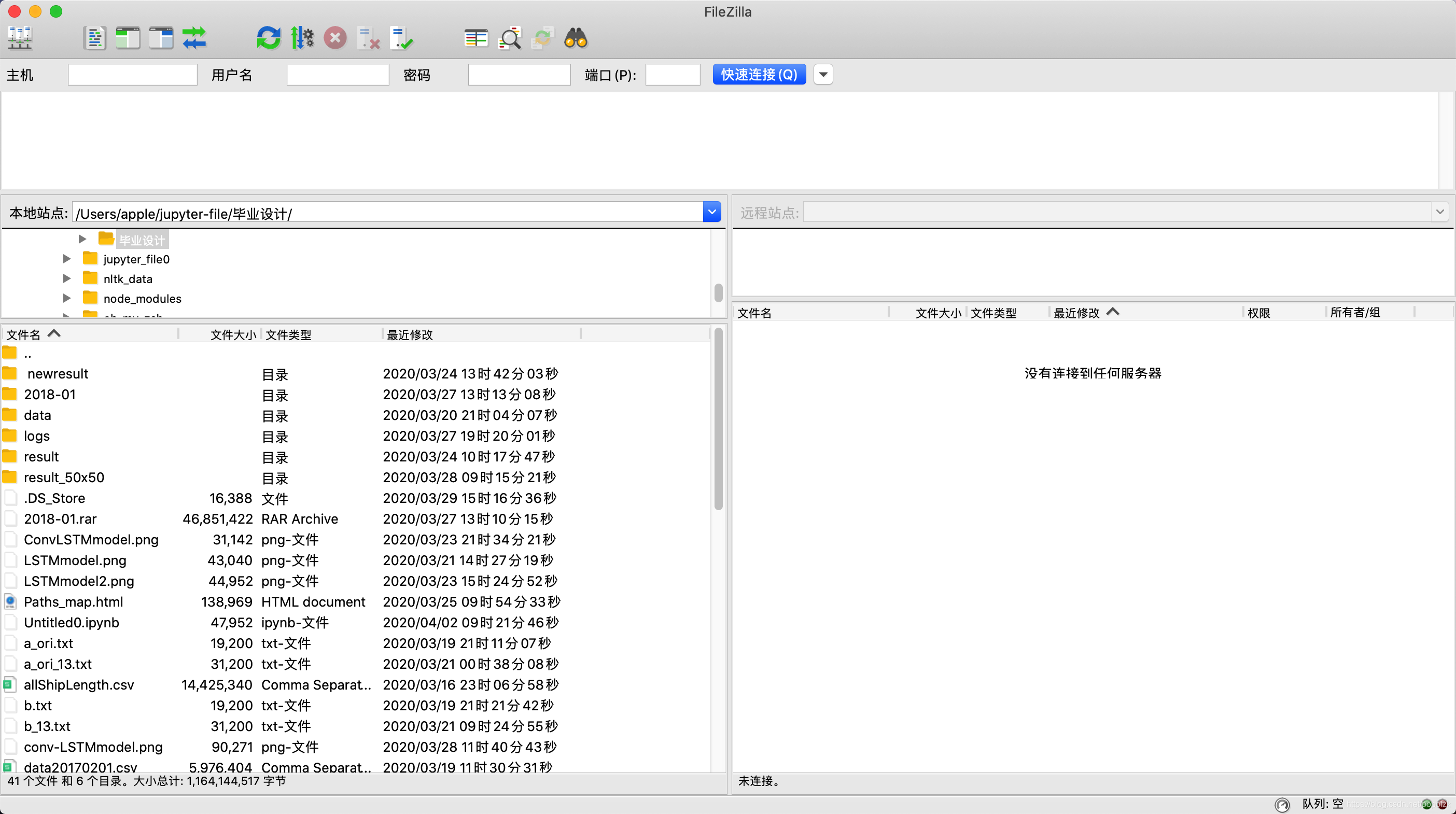Open local site path dropdown
The height and width of the screenshot is (814, 1456).
pyautogui.click(x=711, y=213)
